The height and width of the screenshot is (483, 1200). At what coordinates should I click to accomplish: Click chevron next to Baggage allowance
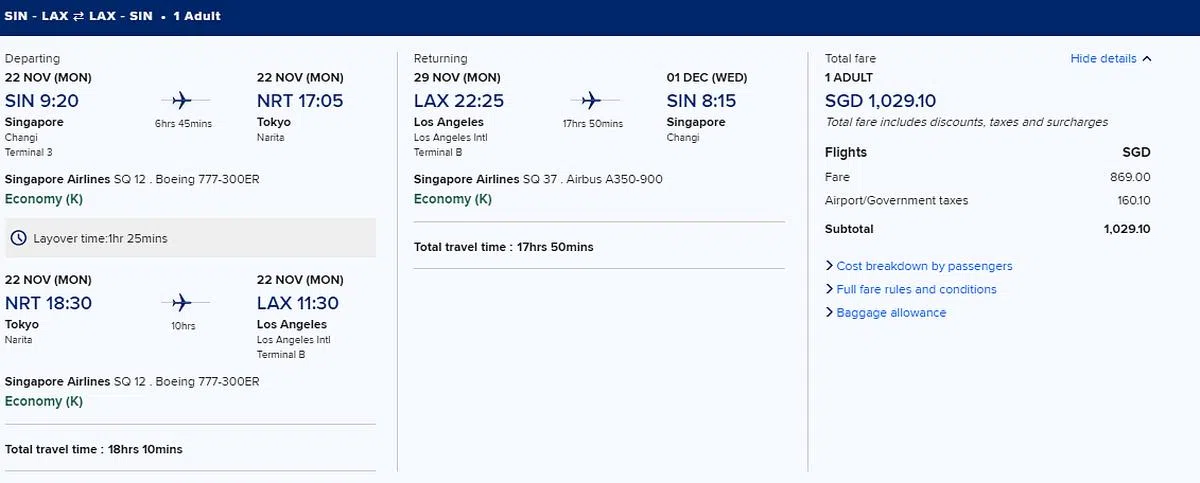[829, 313]
